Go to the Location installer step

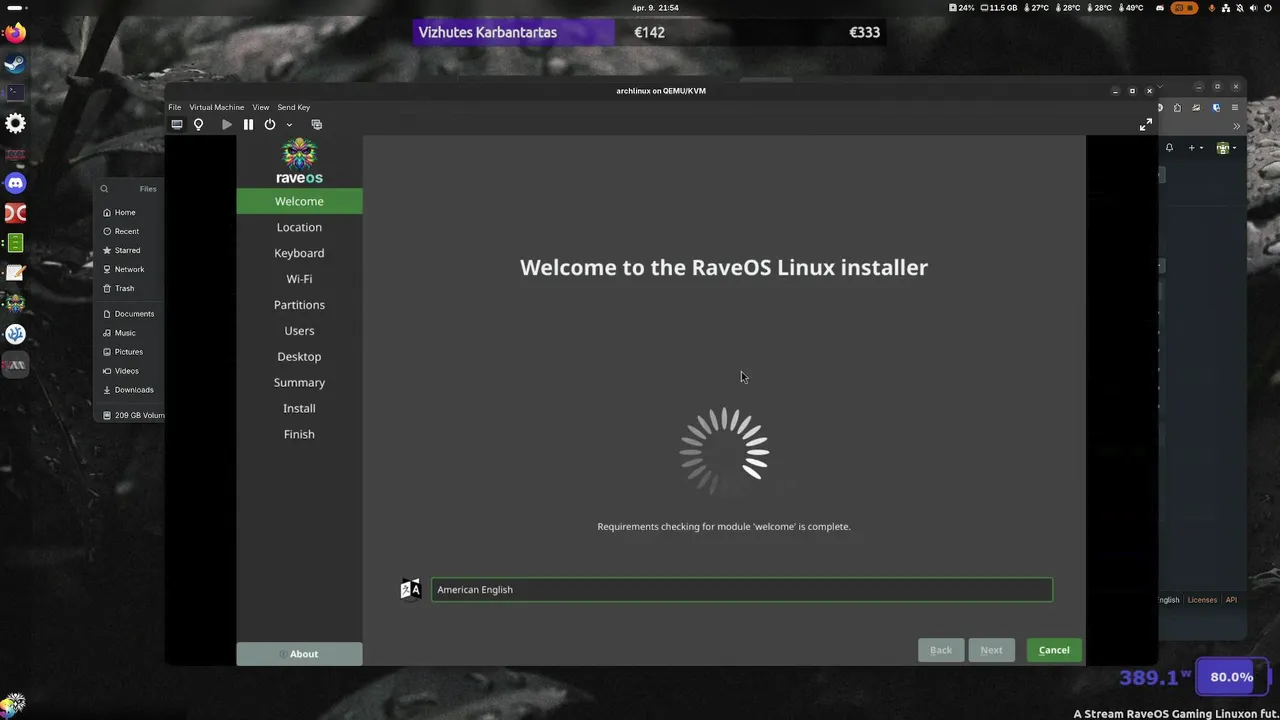click(299, 227)
